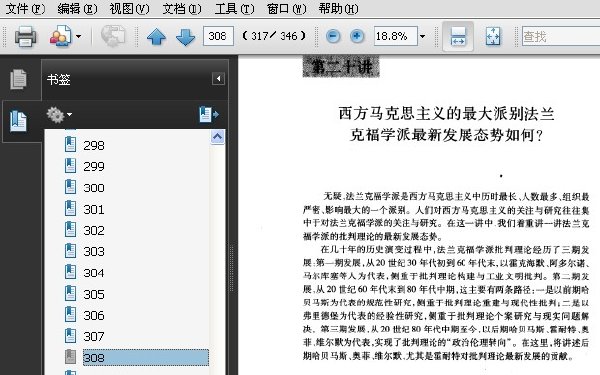Select bookmark 300

[x=94, y=188]
